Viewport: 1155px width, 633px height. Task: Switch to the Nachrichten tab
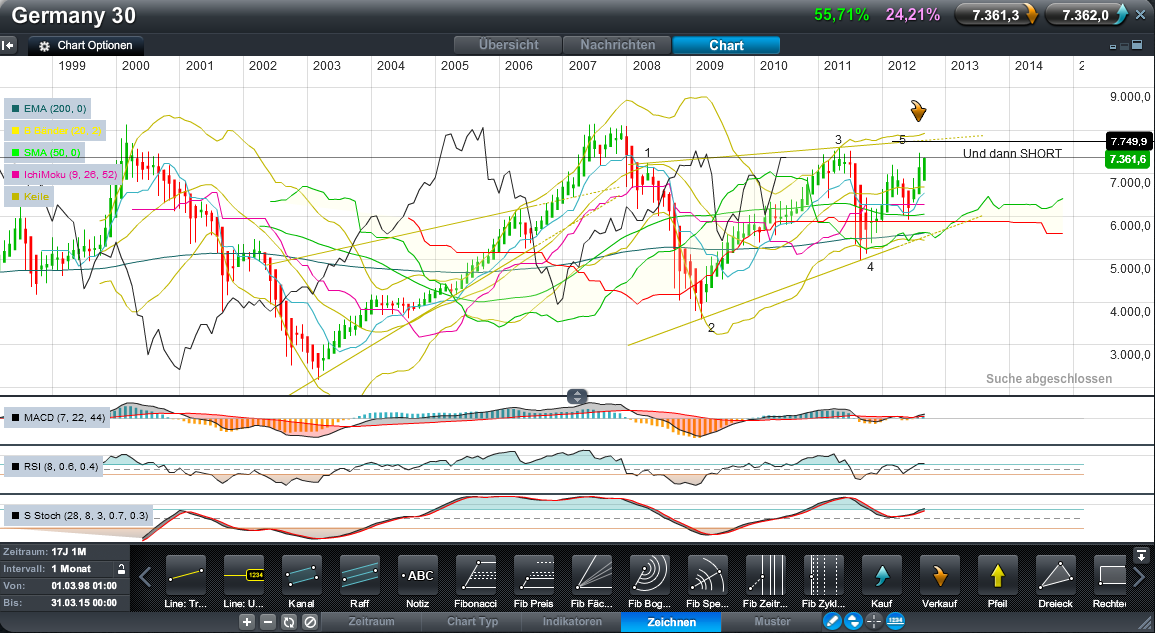coord(618,45)
